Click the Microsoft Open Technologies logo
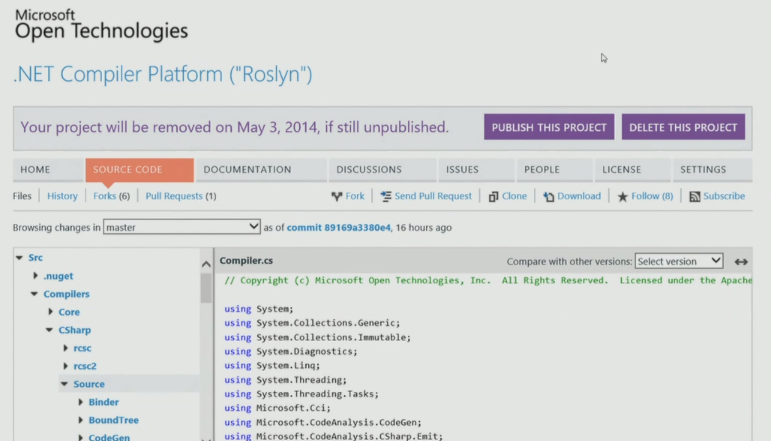The image size is (771, 441). click(101, 25)
